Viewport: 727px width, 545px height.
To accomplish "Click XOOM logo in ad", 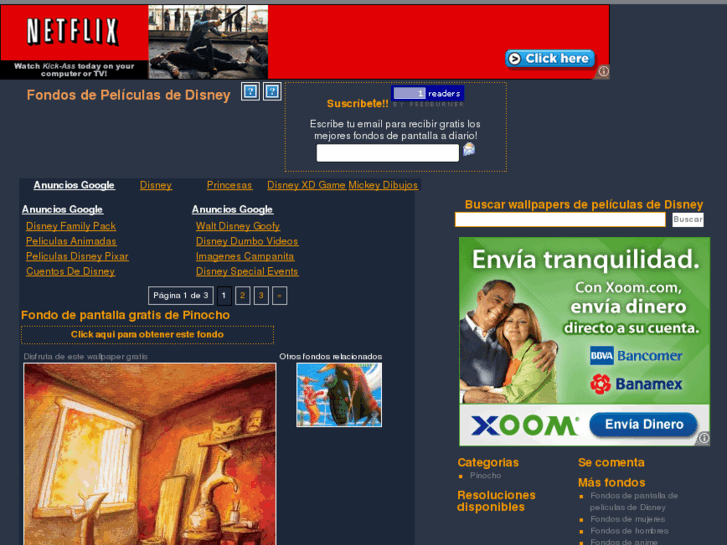I will click(525, 425).
